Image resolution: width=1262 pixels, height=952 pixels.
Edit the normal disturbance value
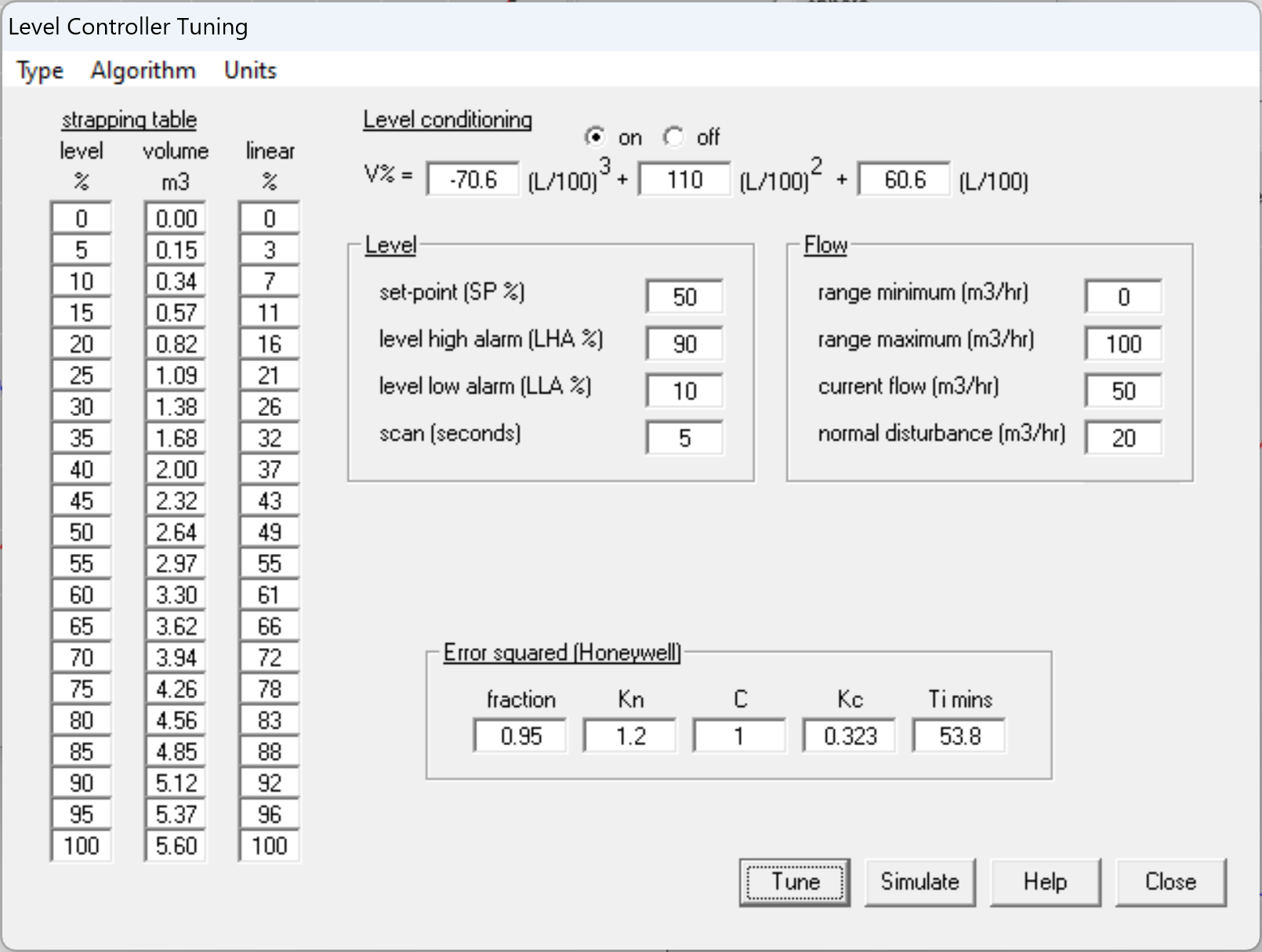1123,438
